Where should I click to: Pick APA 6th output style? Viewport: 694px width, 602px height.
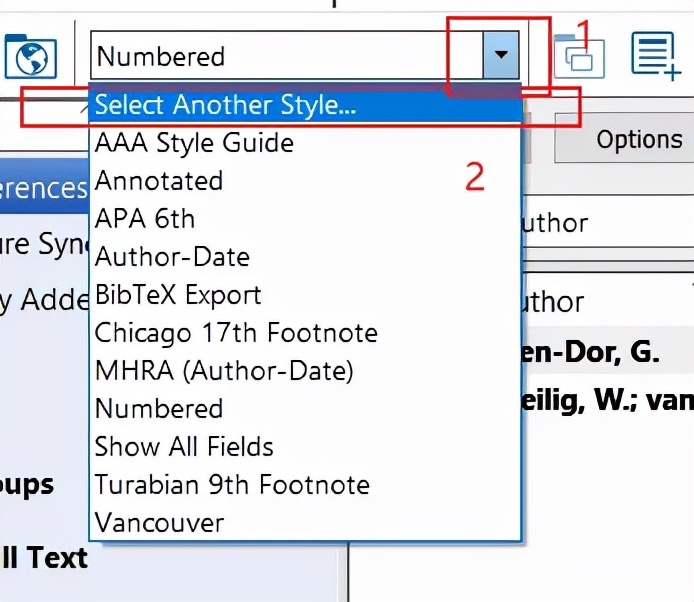pos(305,219)
